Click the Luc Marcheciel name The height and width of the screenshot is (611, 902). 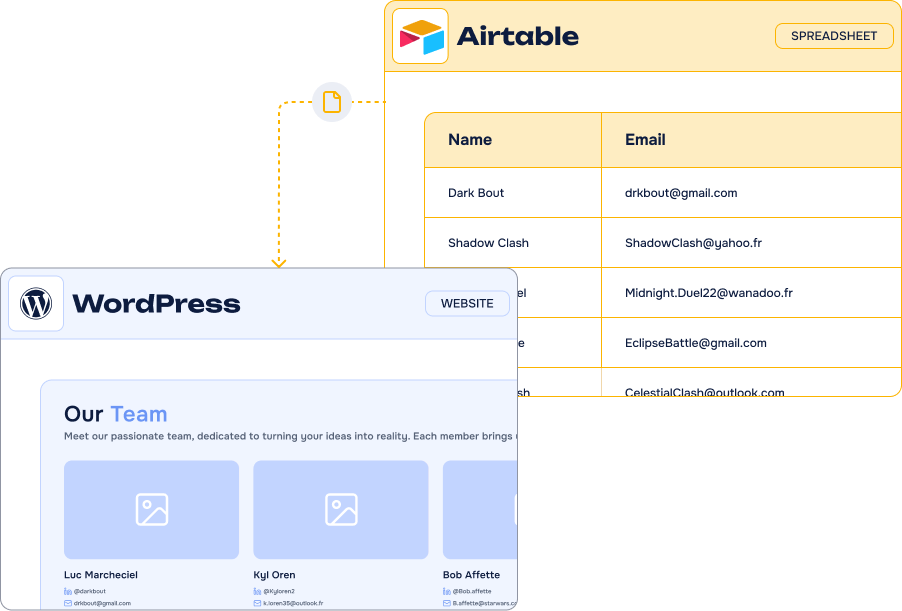tap(101, 575)
